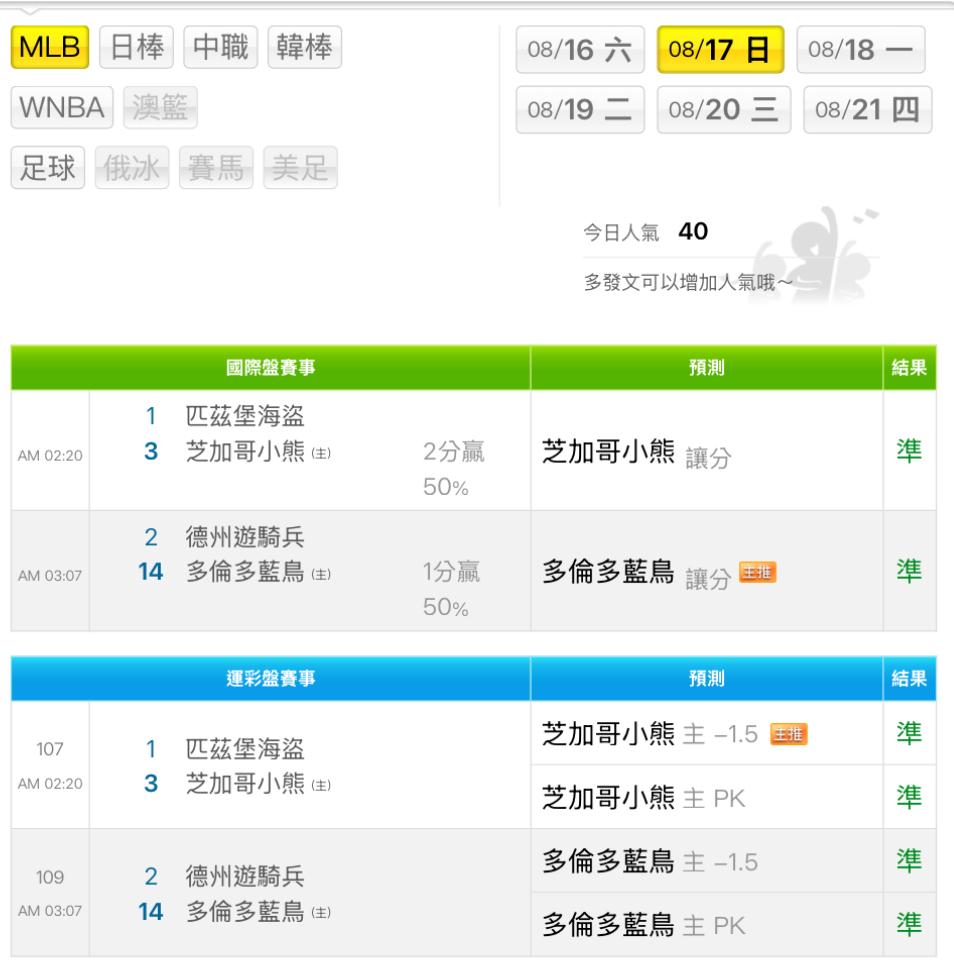Image resolution: width=954 pixels, height=976 pixels.
Task: Open the 芝加哥小熊 主 PK prediction
Action: 643,798
